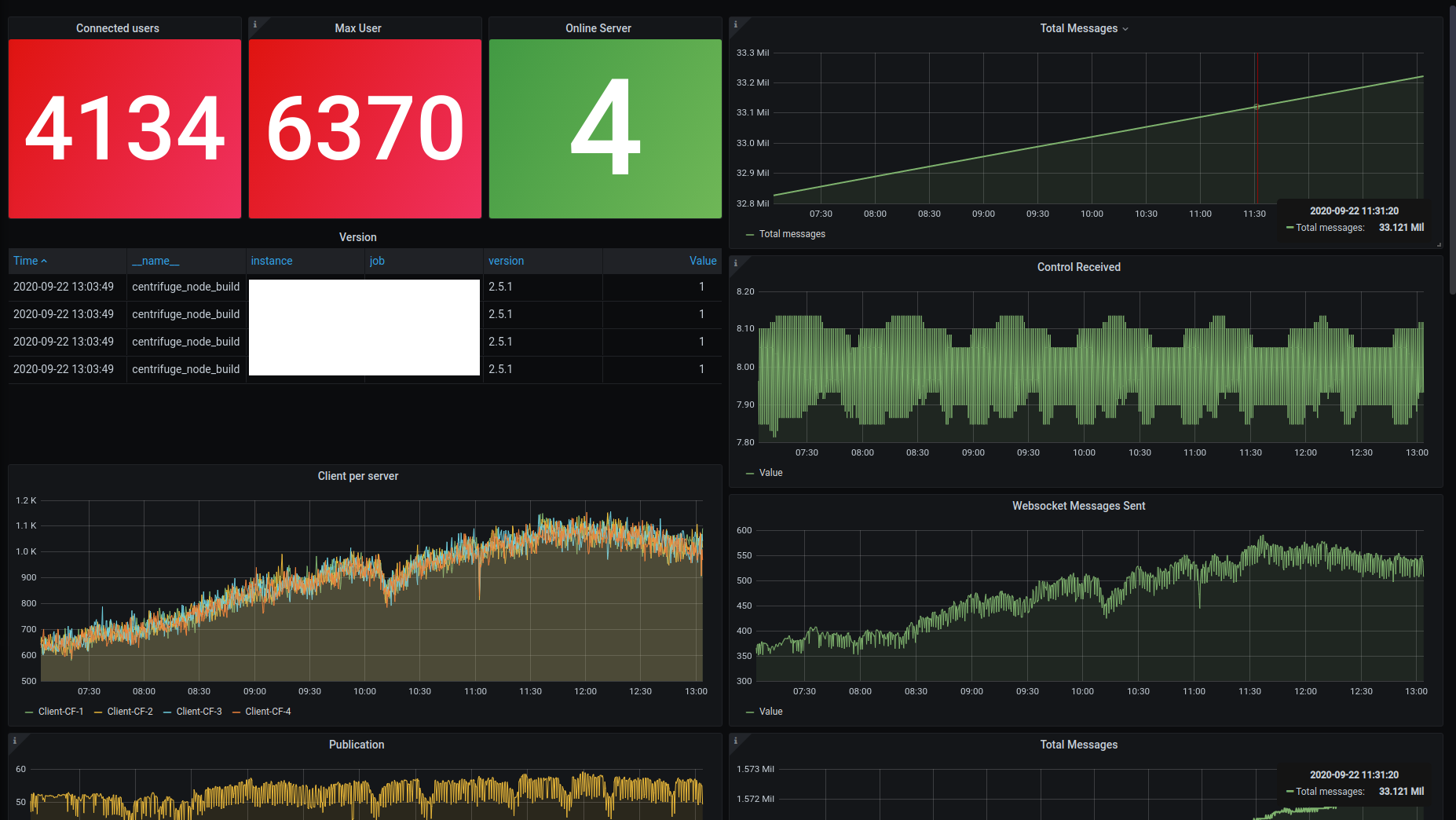This screenshot has height=820, width=1456.
Task: Open the Client per server panel title menu
Action: coord(357,476)
